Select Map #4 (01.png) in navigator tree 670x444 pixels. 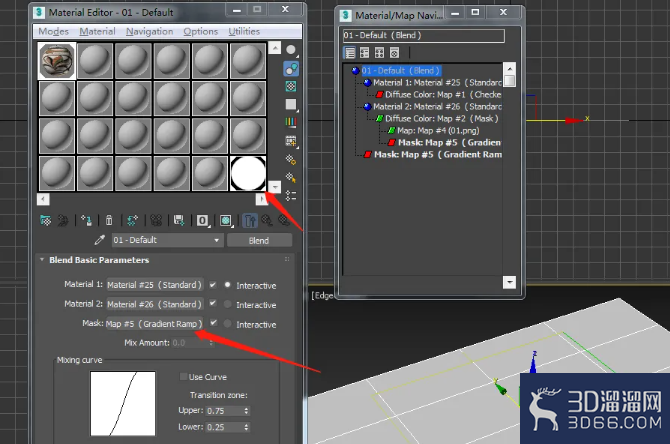(x=438, y=131)
